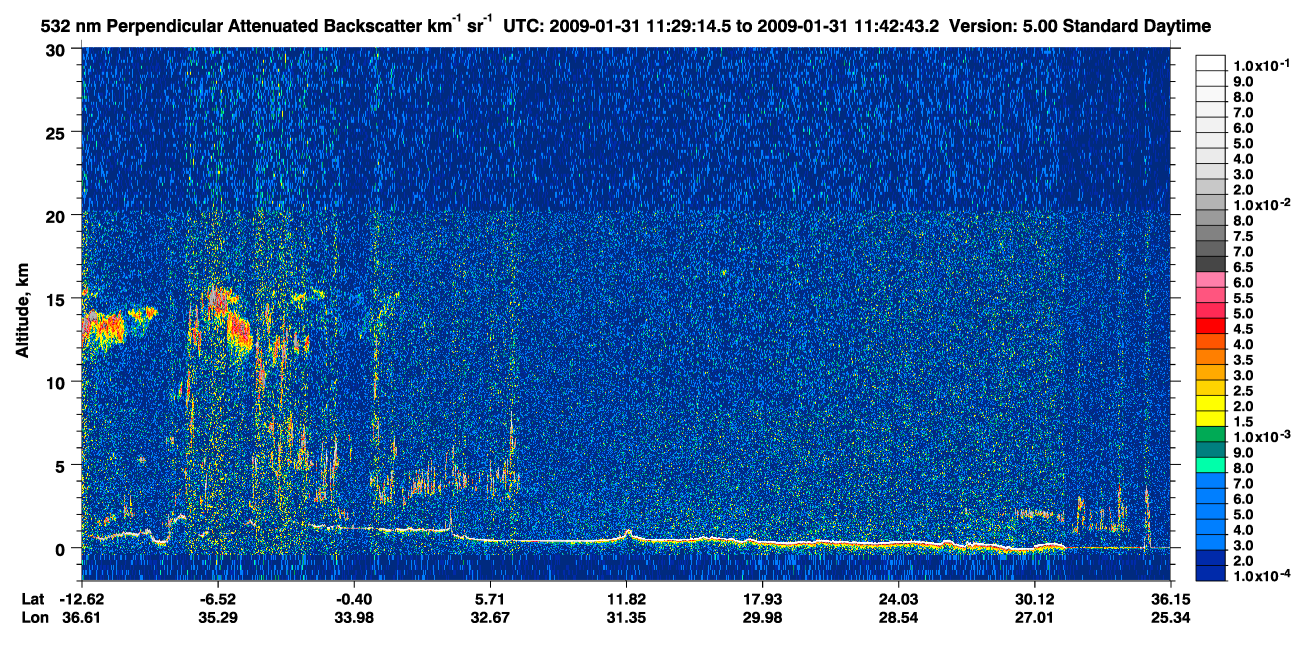Click the colorbar label 1.5
Viewport: 1300px width, 667px height.
pos(1245,421)
